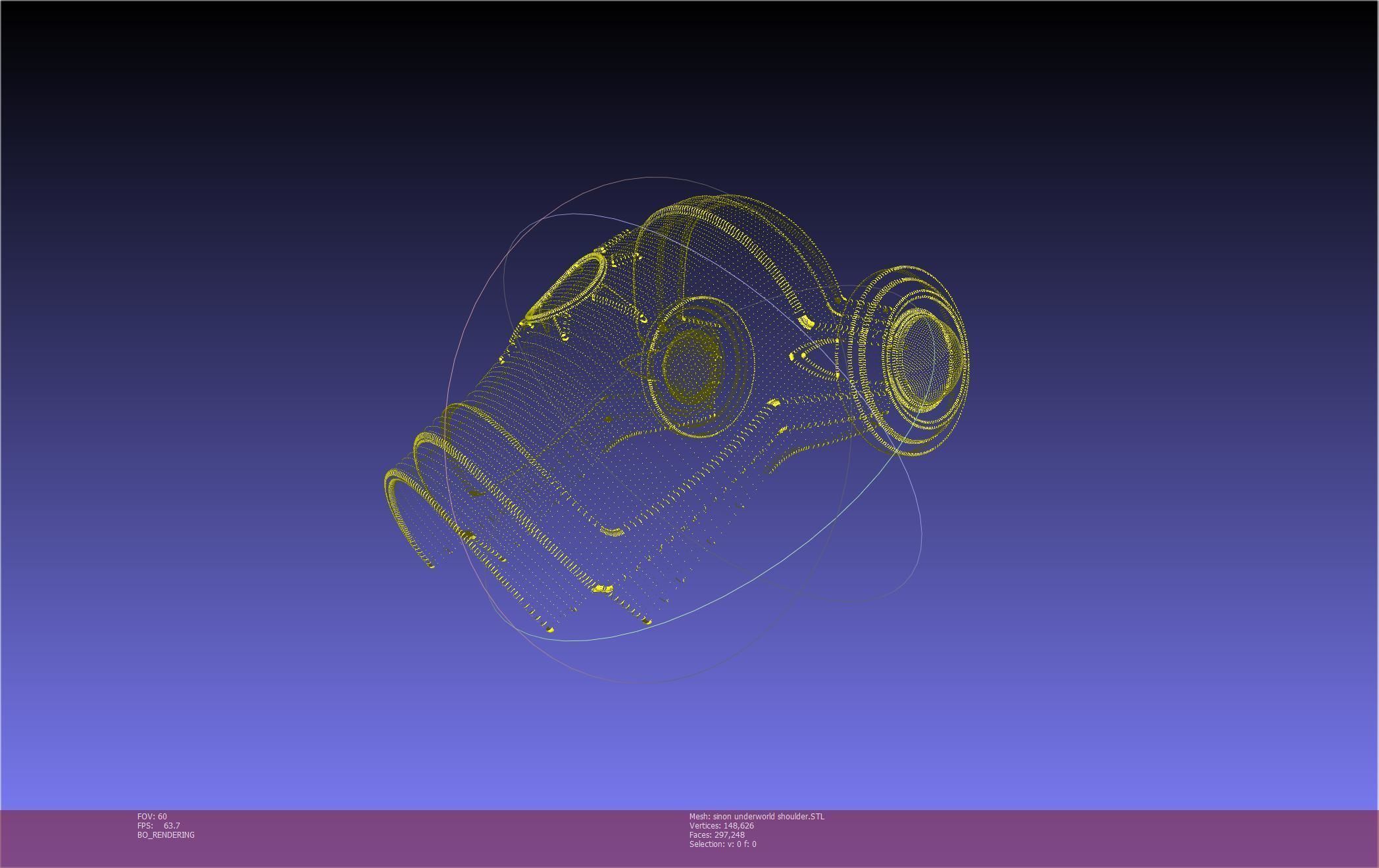Click the Selection v: 0 f: 0 line
This screenshot has height=868, width=1379.
tap(722, 844)
